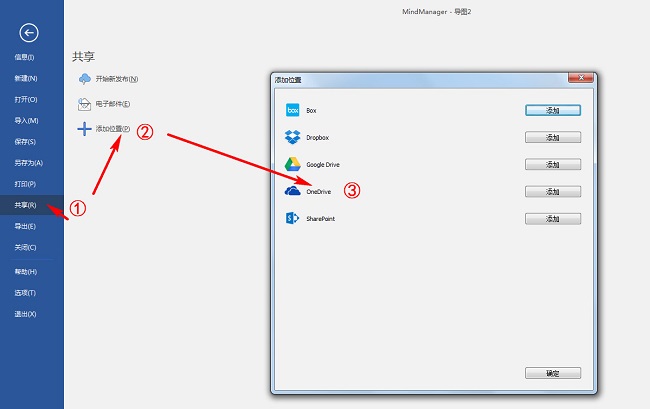Click 退出(X) to quit MindManager
The image size is (650, 409).
point(25,314)
